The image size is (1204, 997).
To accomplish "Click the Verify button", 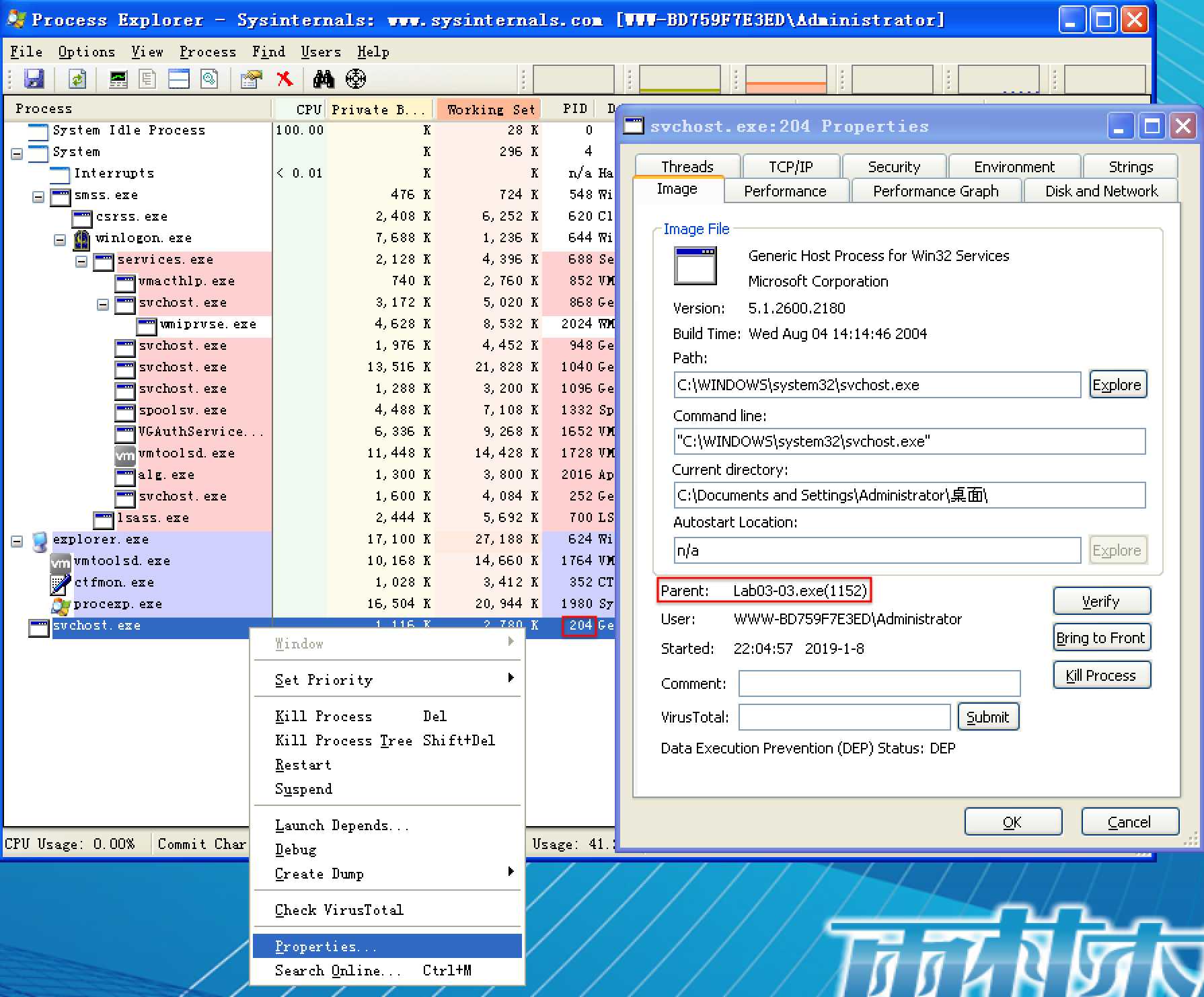I will tap(1101, 601).
